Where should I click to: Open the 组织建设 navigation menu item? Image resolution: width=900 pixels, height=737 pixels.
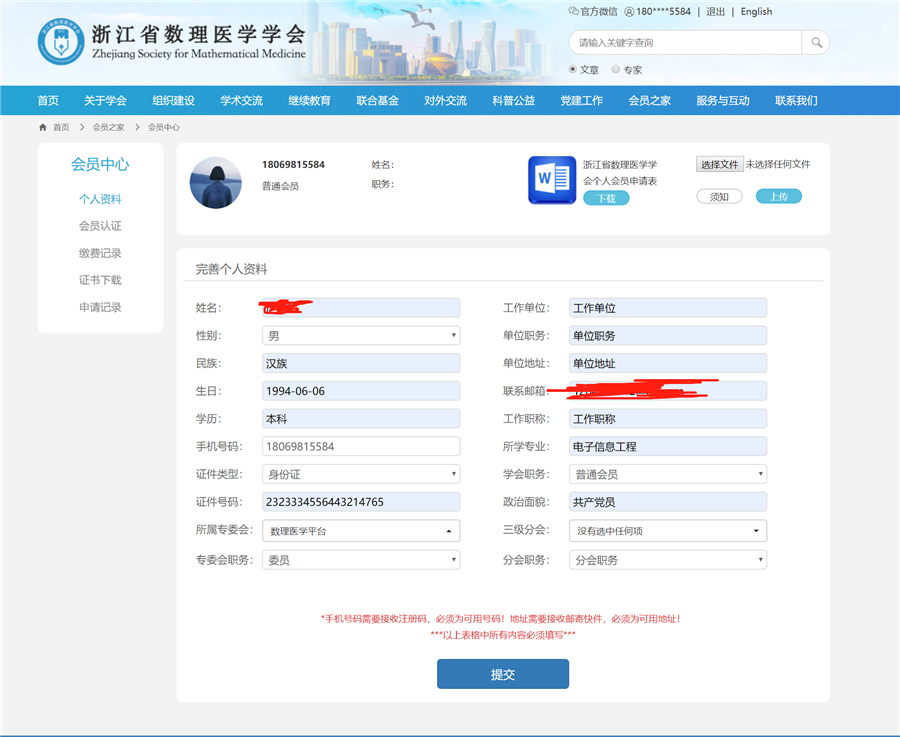tap(173, 100)
